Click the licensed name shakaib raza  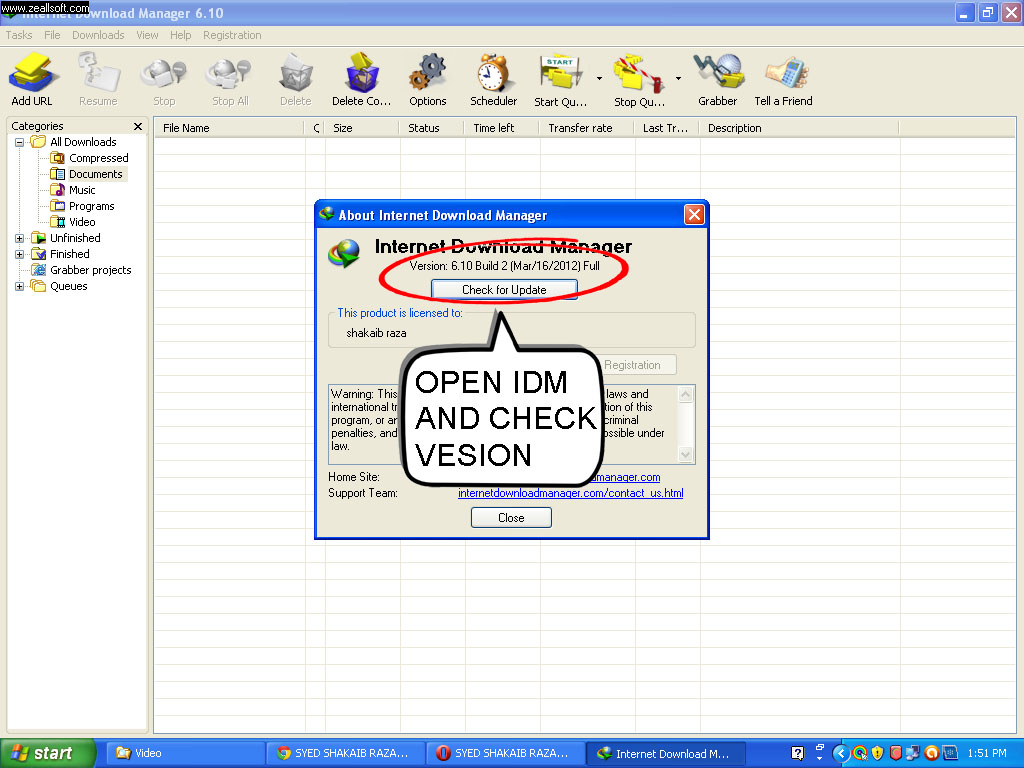(x=376, y=333)
